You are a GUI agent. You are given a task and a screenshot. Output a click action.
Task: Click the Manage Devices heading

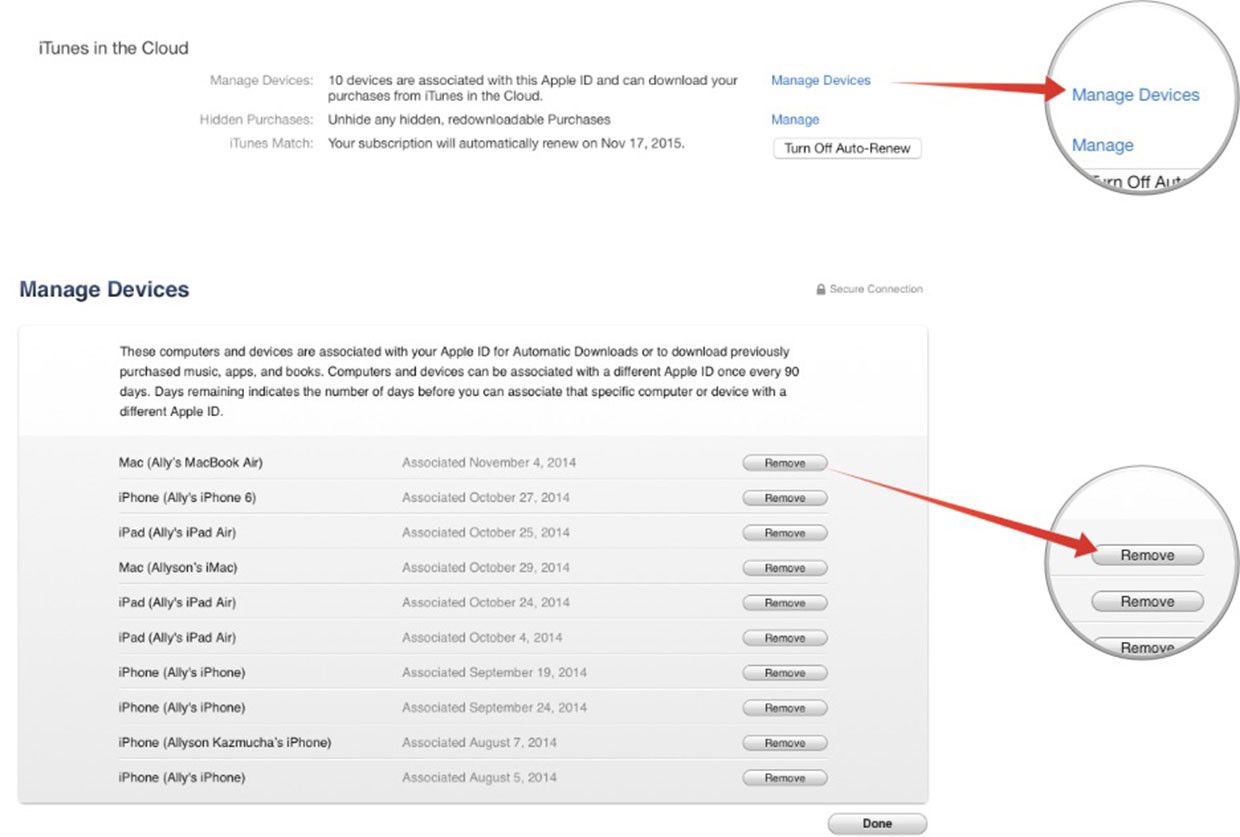104,289
